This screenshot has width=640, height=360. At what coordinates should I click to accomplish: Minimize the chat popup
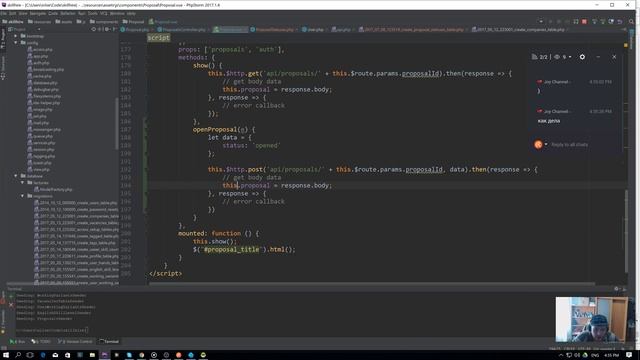pyautogui.click(x=598, y=57)
